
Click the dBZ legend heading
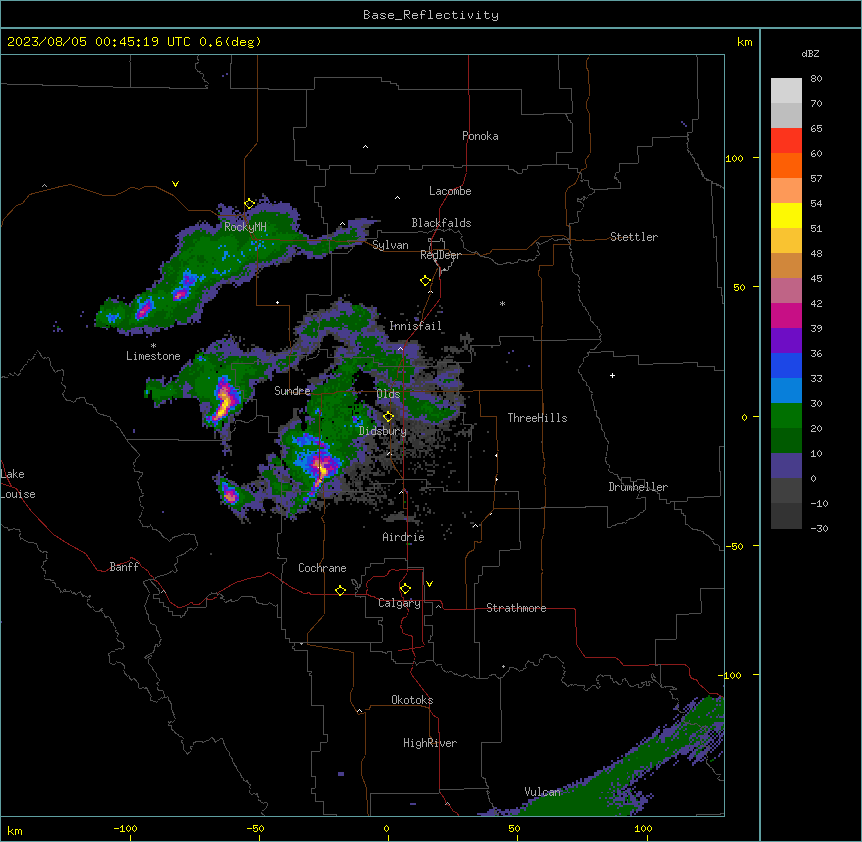coord(810,54)
